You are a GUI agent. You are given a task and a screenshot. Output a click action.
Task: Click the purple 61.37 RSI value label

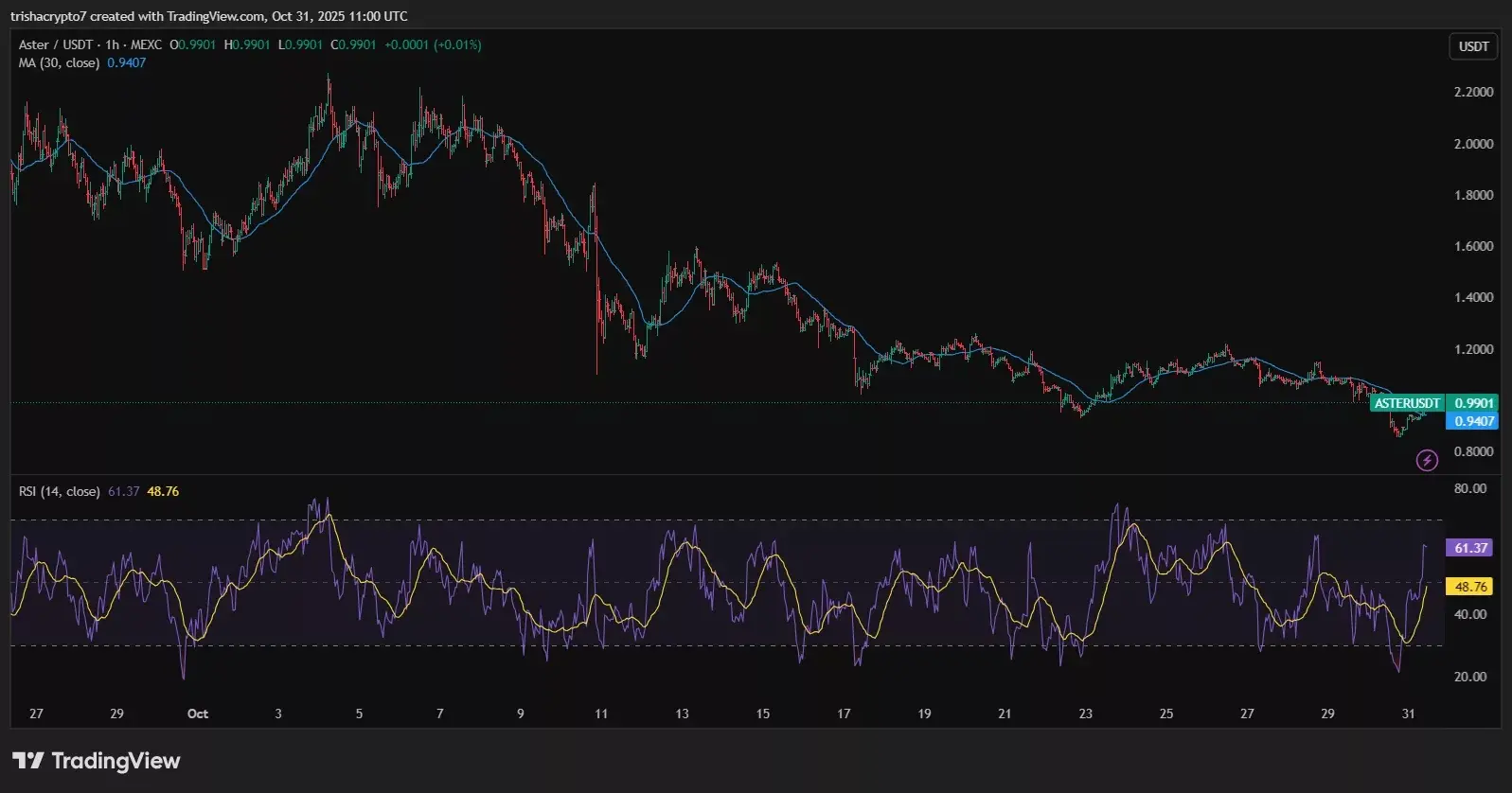(1470, 548)
